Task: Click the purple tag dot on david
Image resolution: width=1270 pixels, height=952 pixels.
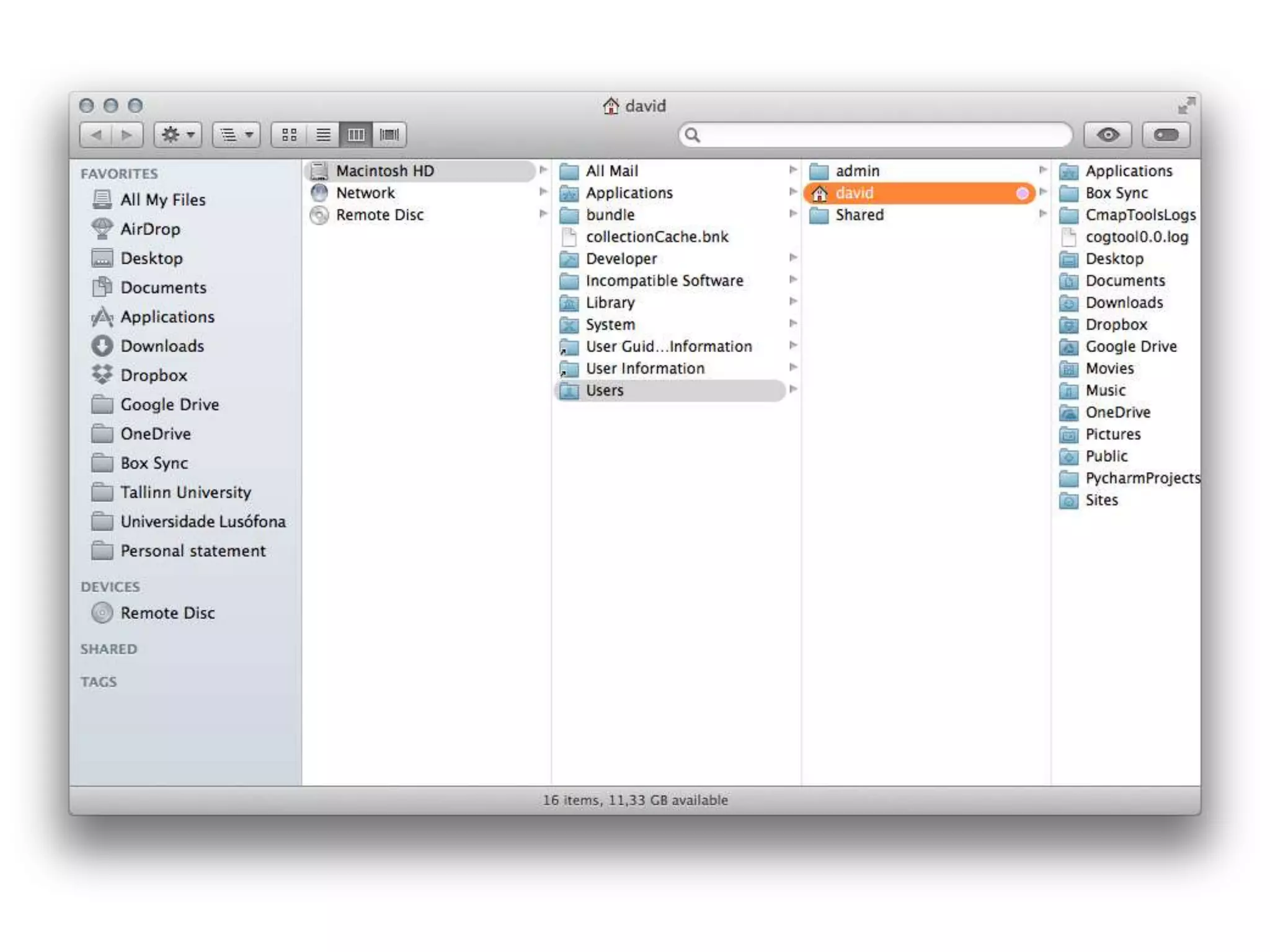Action: coord(1022,193)
